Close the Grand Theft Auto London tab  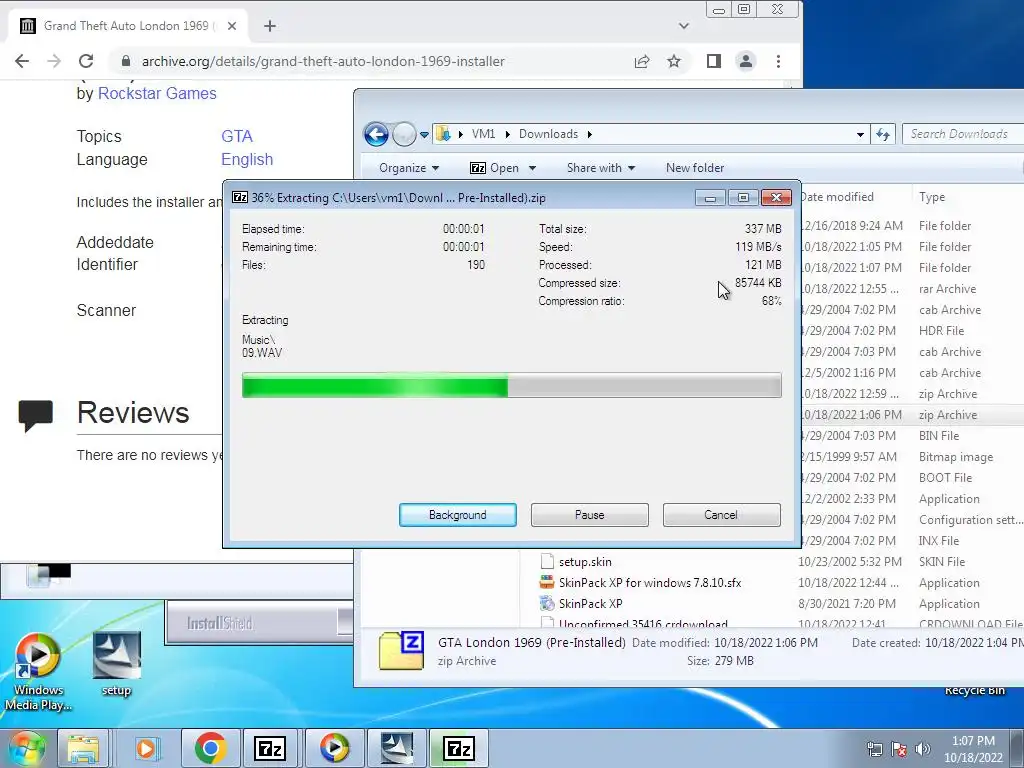point(232,26)
